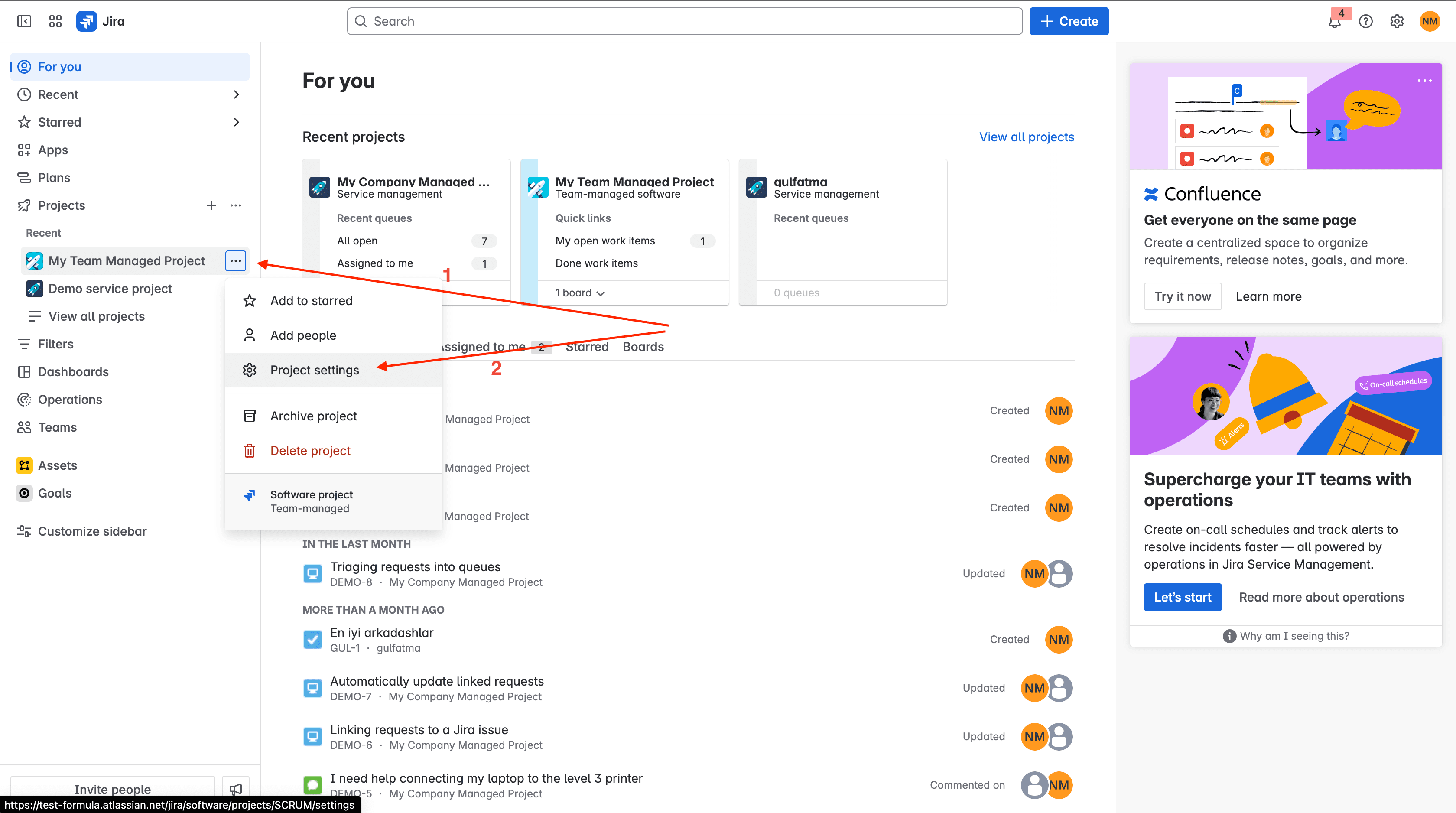Switch to the Starred tab
The image size is (1456, 813).
click(587, 347)
